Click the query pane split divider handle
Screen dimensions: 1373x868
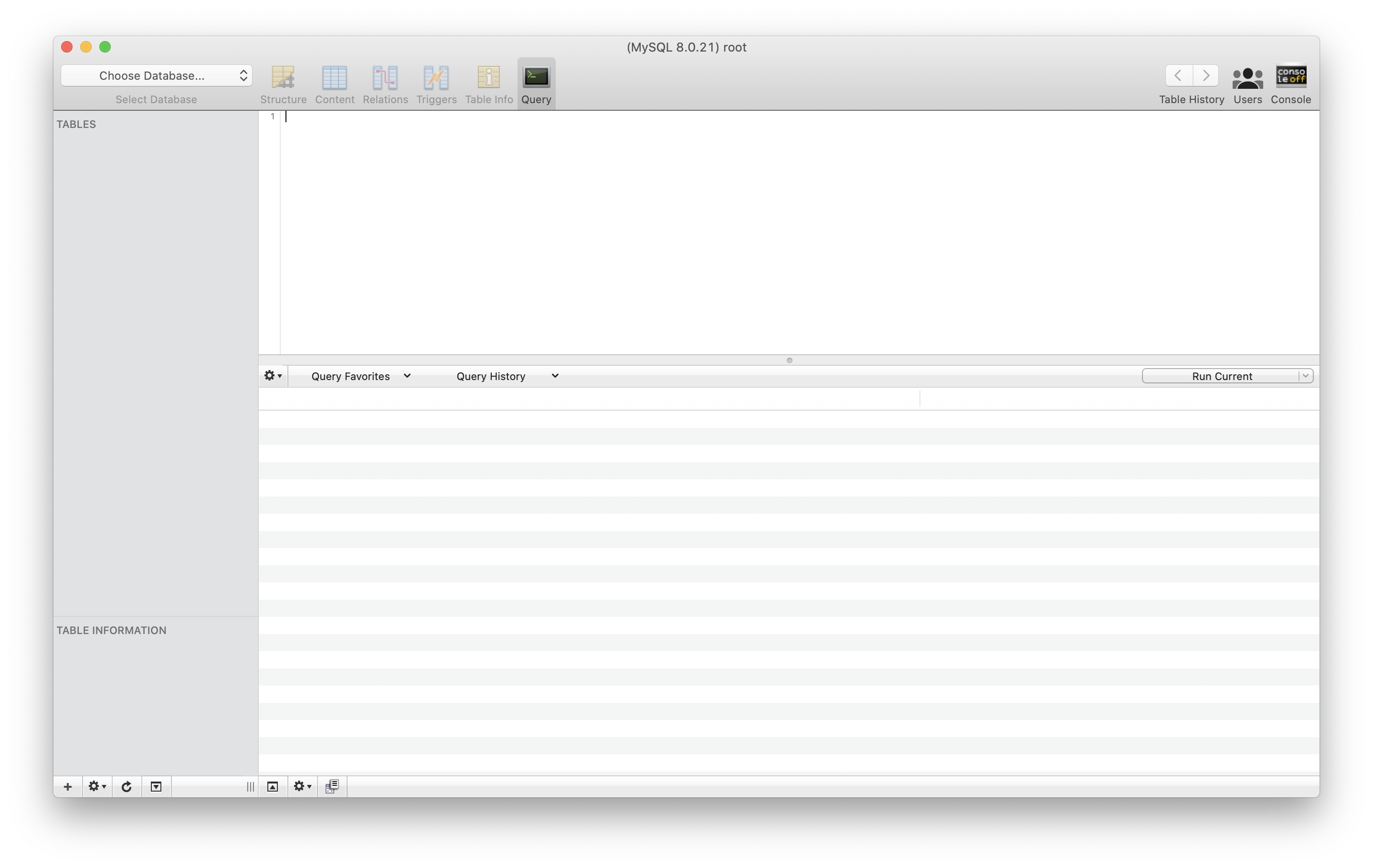pyautogui.click(x=789, y=360)
